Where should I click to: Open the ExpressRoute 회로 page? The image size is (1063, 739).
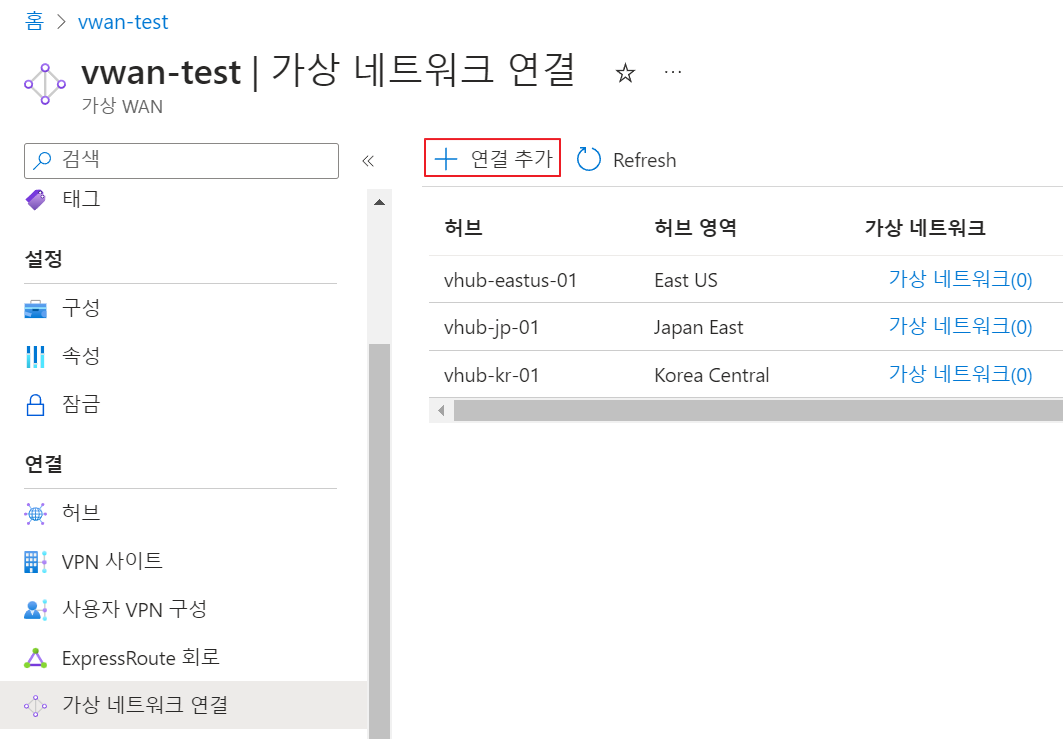pyautogui.click(x=141, y=658)
